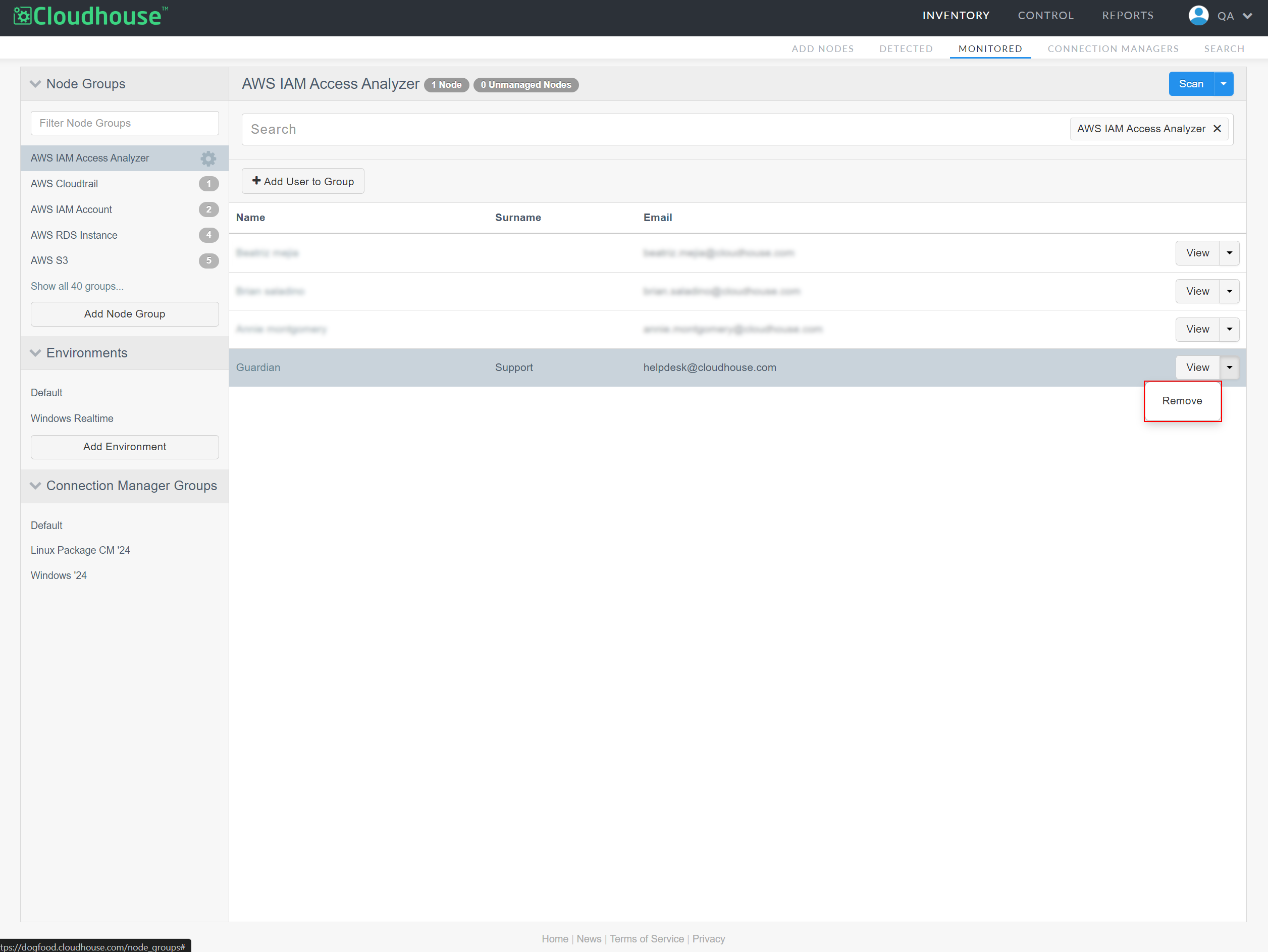Switch to the Detected tab

tap(906, 49)
